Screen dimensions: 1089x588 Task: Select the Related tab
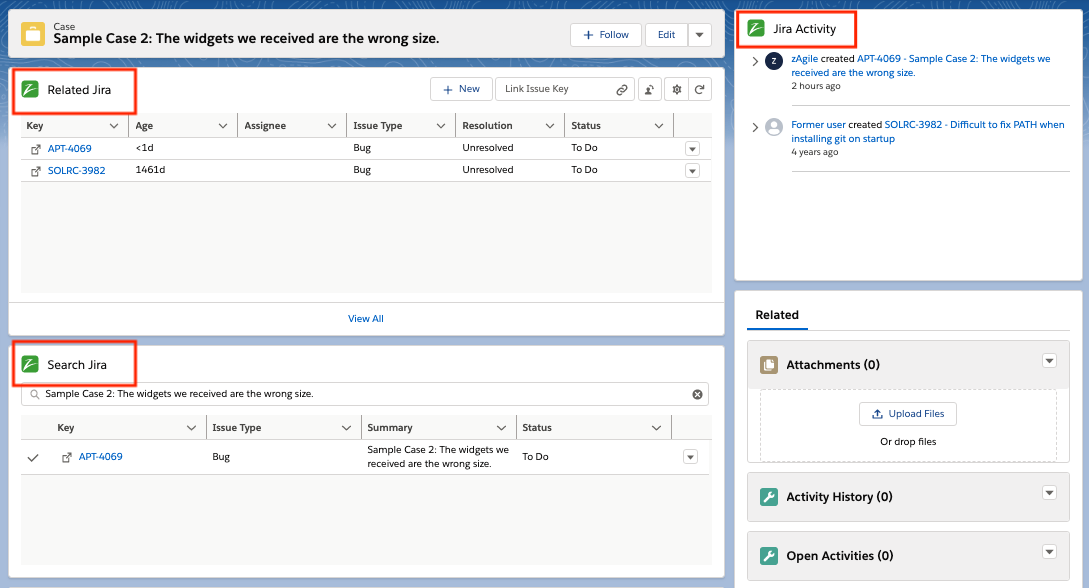[x=777, y=315]
